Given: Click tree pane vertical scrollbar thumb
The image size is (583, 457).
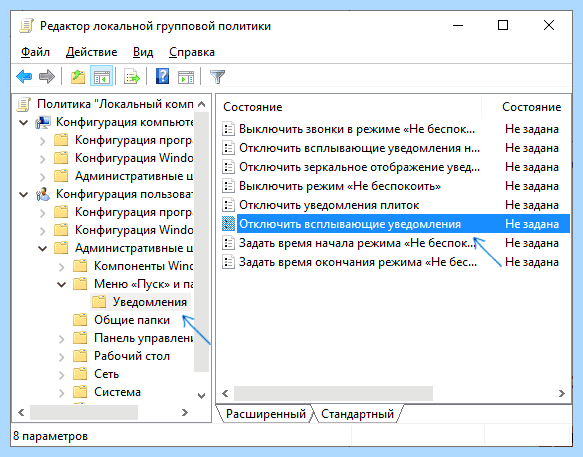Looking at the screenshot, I should click(x=202, y=242).
